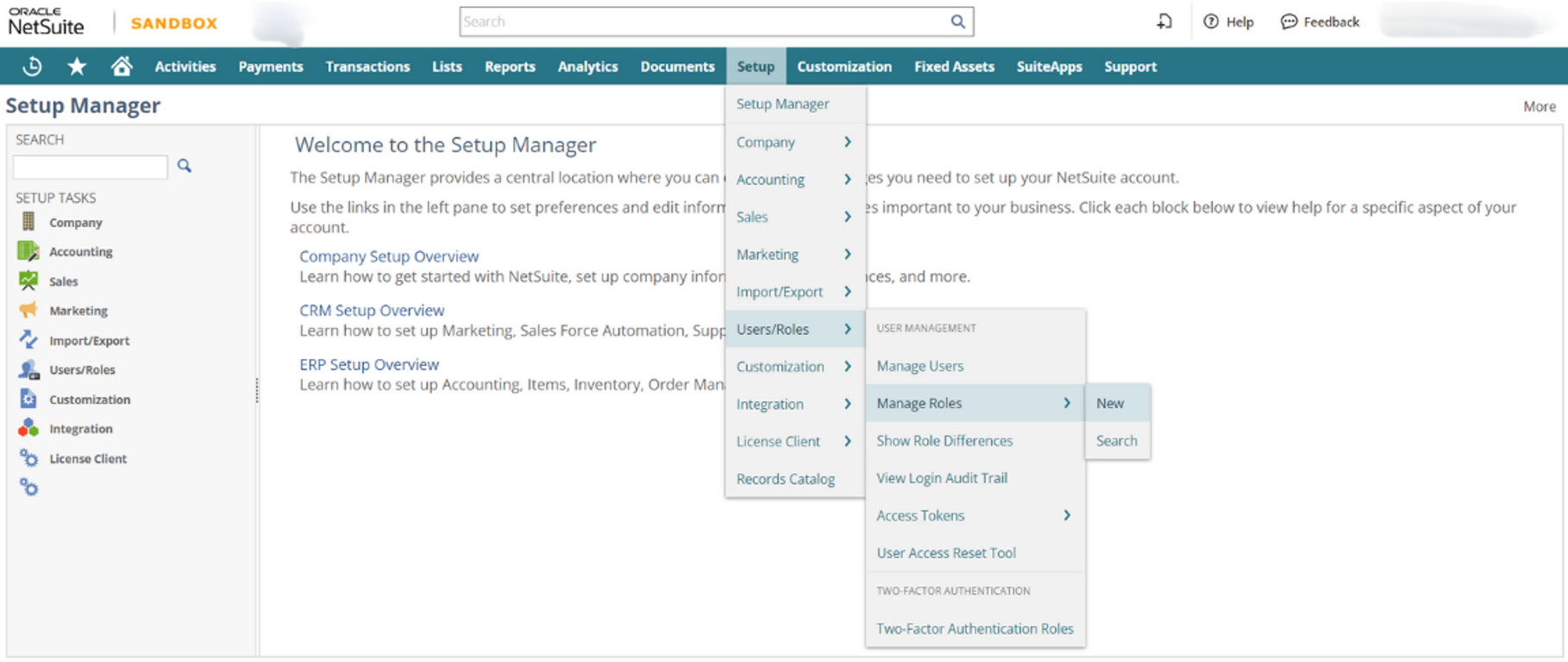Expand the Integration submenu in Setup dropdown
Image resolution: width=1568 pixels, height=662 pixels.
coord(793,404)
